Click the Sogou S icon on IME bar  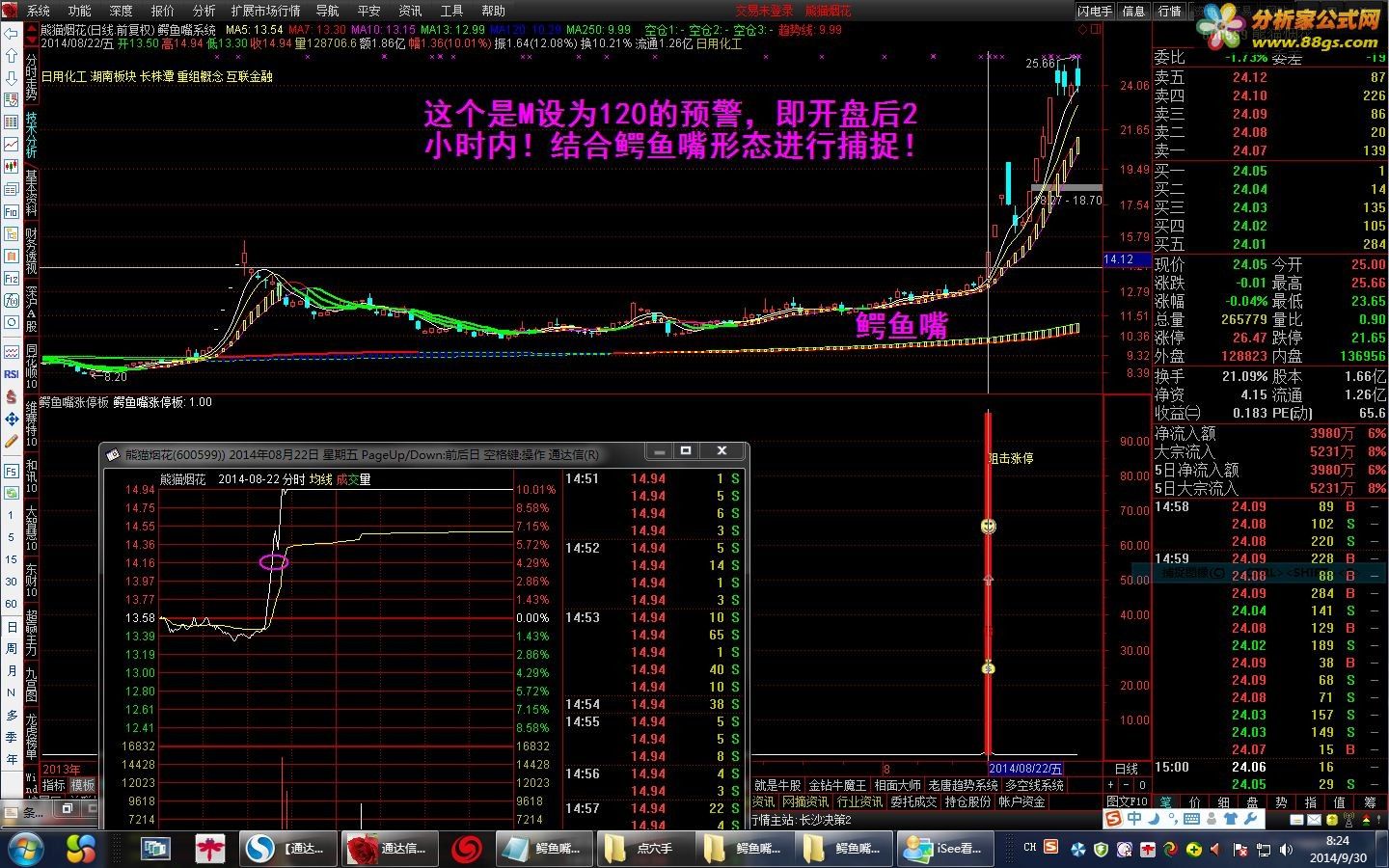[x=1114, y=819]
